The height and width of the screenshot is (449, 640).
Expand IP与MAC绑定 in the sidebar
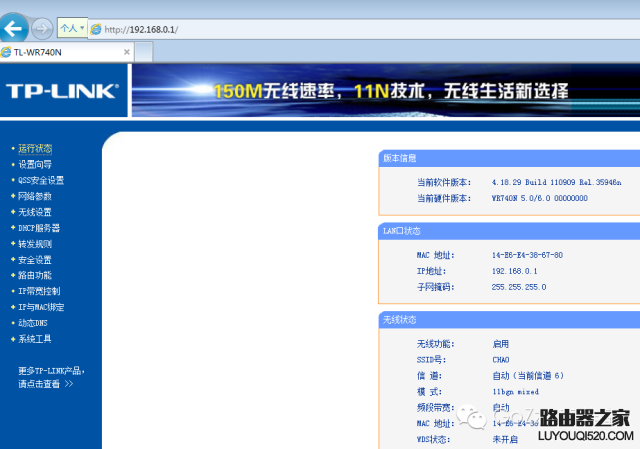[x=41, y=307]
